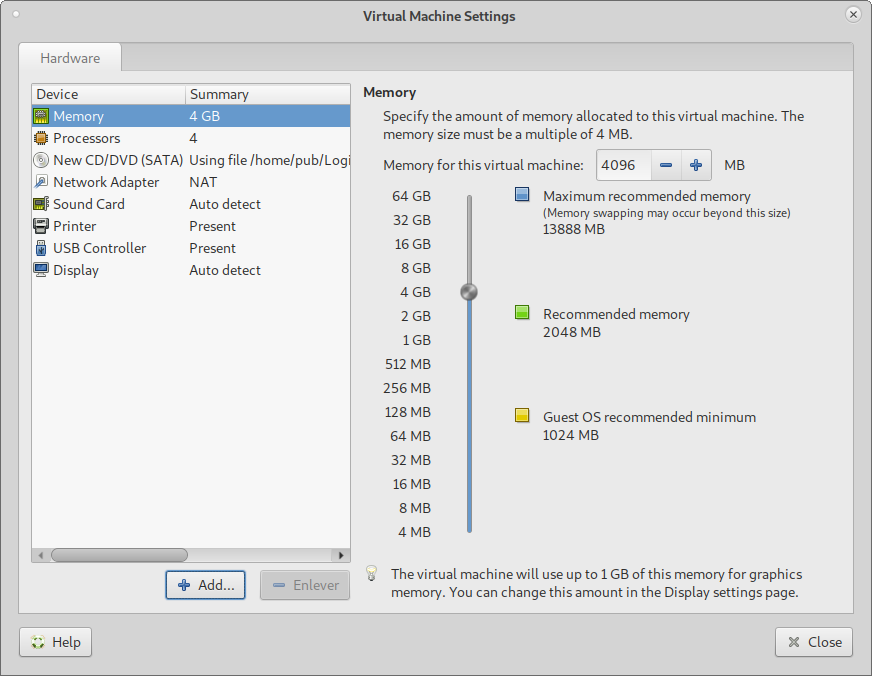
Task: Click the Processors chip icon
Action: pyautogui.click(x=41, y=138)
